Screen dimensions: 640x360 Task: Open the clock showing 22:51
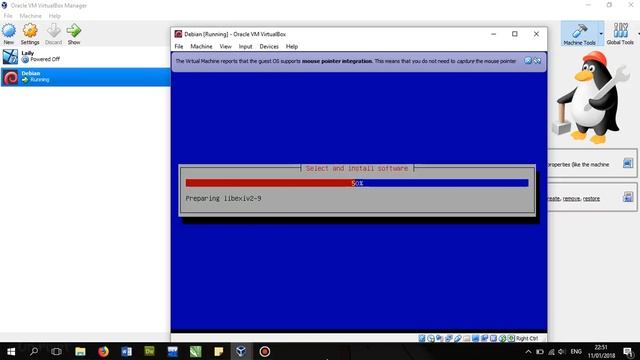[601, 351]
